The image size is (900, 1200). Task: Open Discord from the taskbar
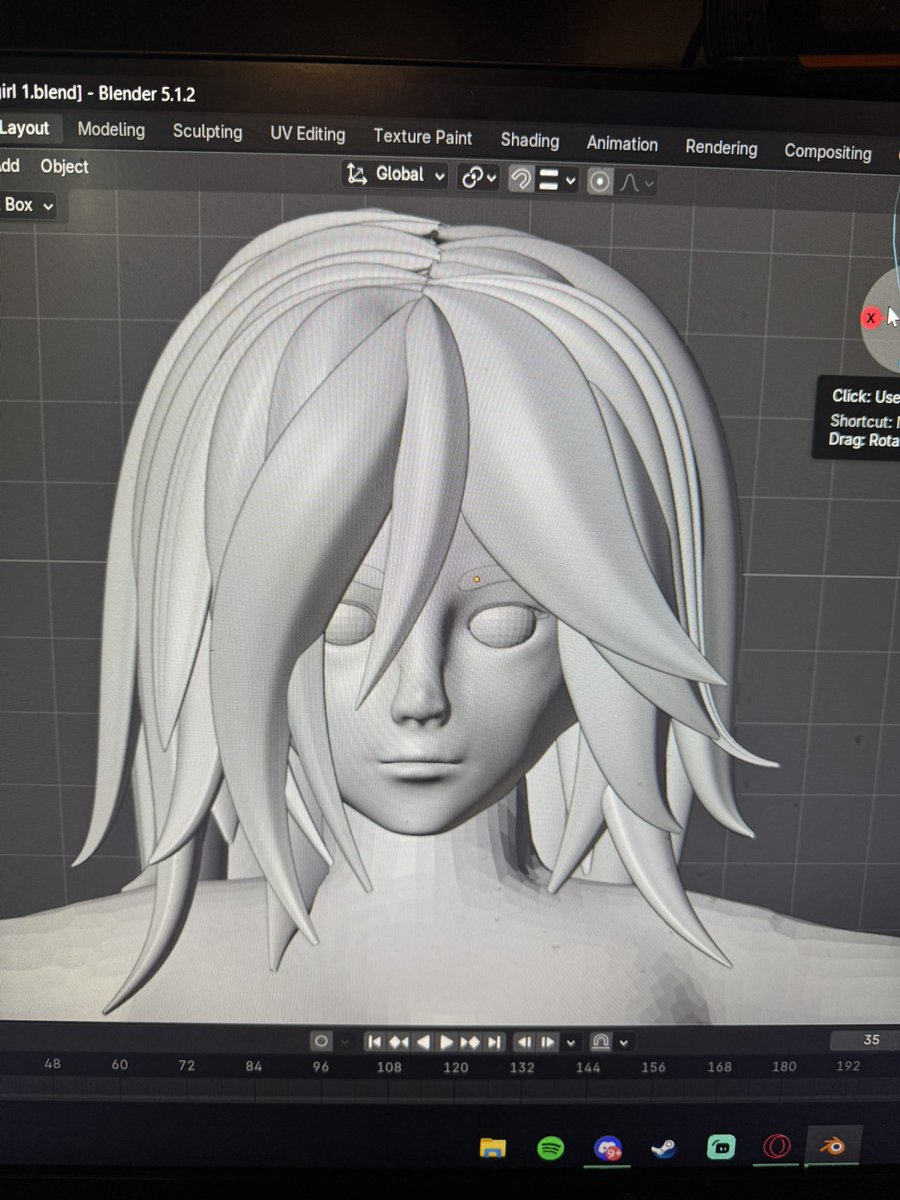pyautogui.click(x=608, y=1148)
